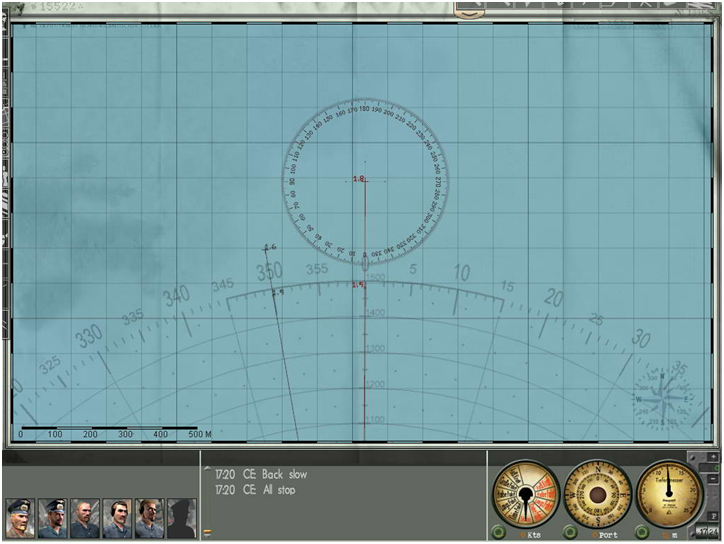Click the red 1.0 waypoint marker
The height and width of the screenshot is (544, 724).
tap(359, 179)
